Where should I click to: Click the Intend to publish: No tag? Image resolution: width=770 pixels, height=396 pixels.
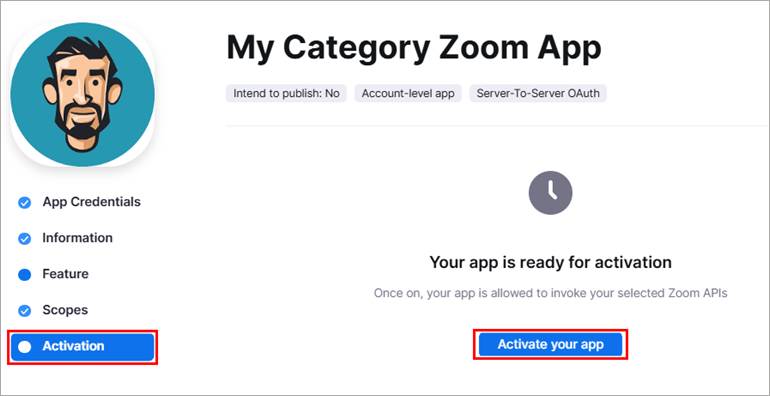coord(286,93)
